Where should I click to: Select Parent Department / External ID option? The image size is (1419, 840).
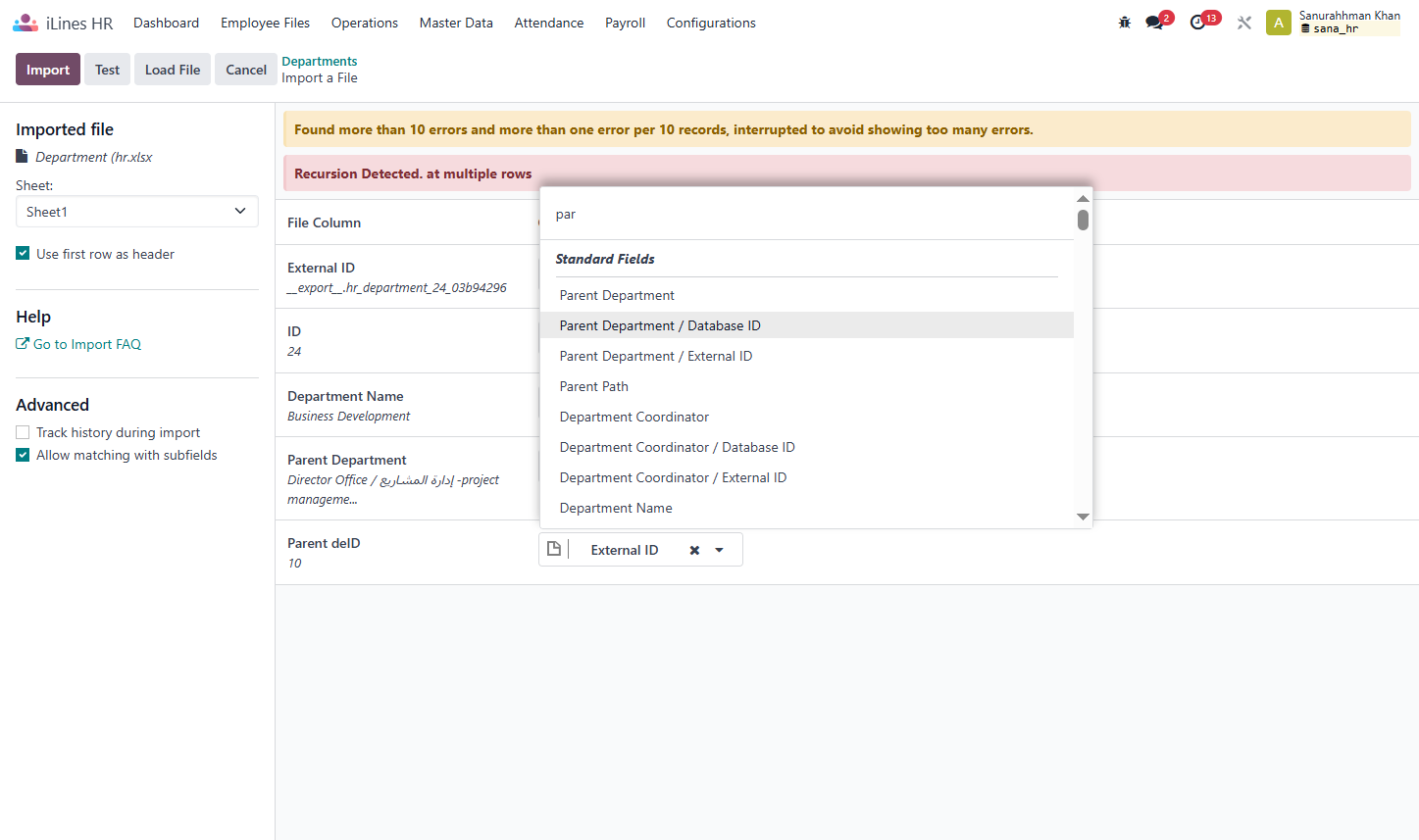[x=807, y=356]
